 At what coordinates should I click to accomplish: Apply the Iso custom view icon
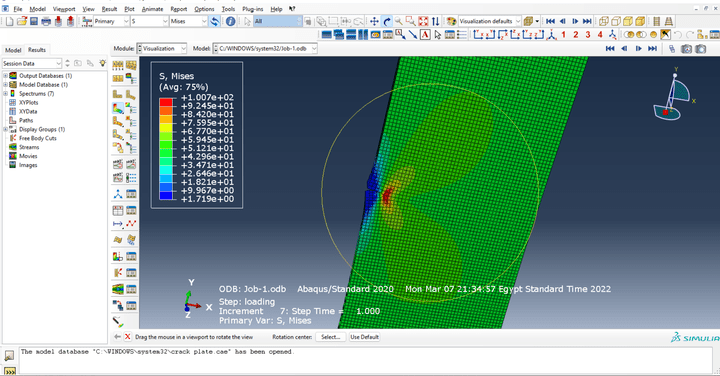click(613, 34)
